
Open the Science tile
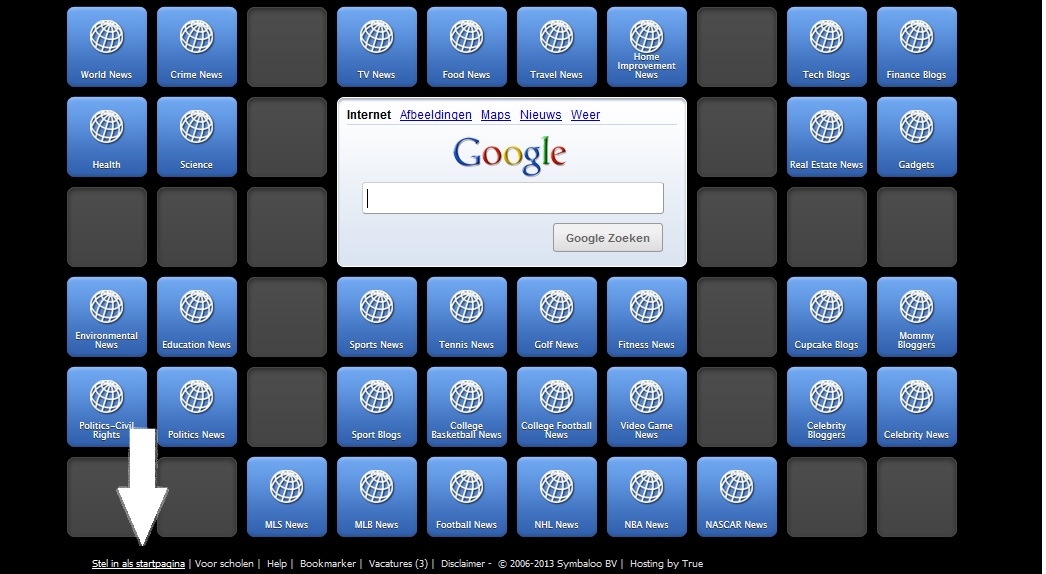(x=197, y=137)
